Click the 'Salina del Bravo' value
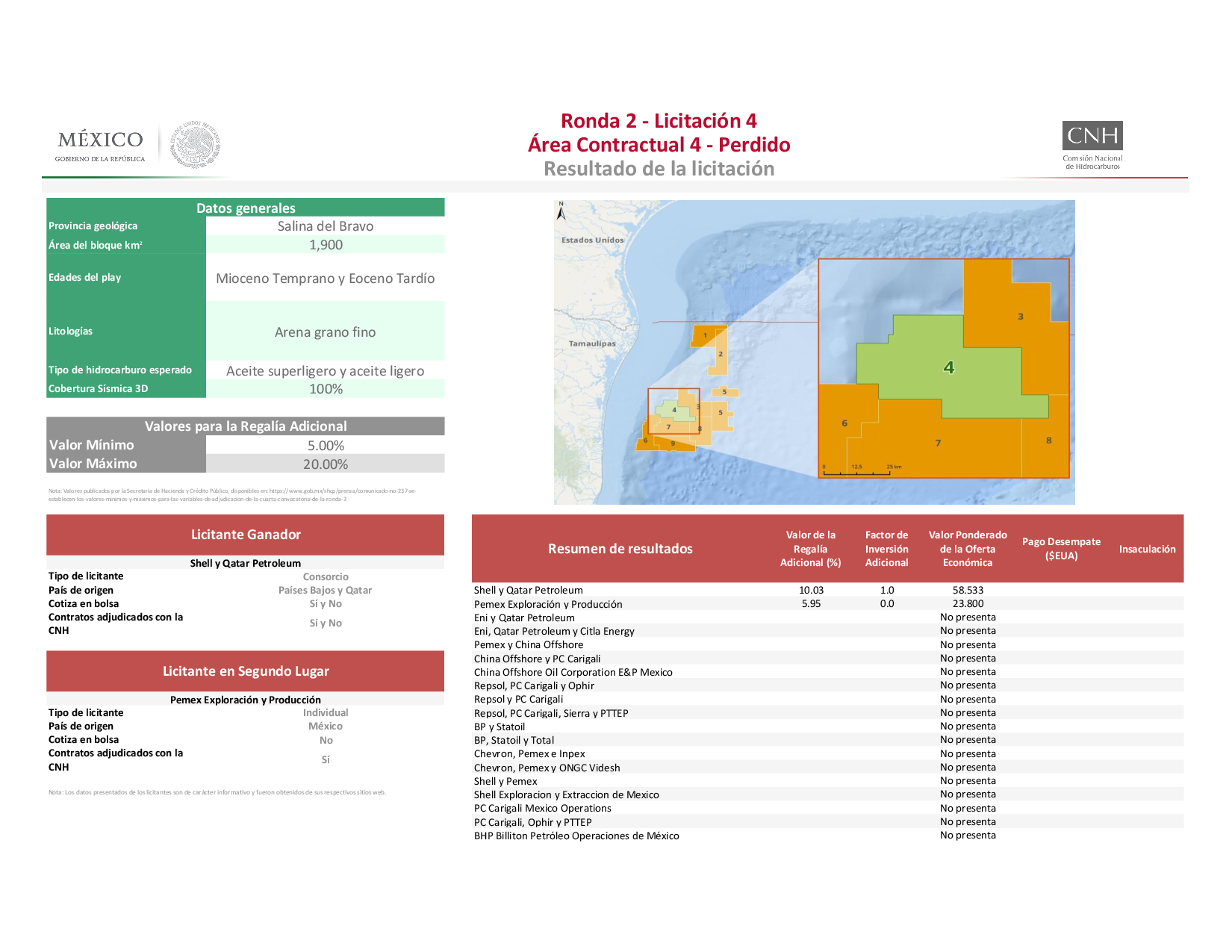This screenshot has width=1232, height=952. coord(326,226)
